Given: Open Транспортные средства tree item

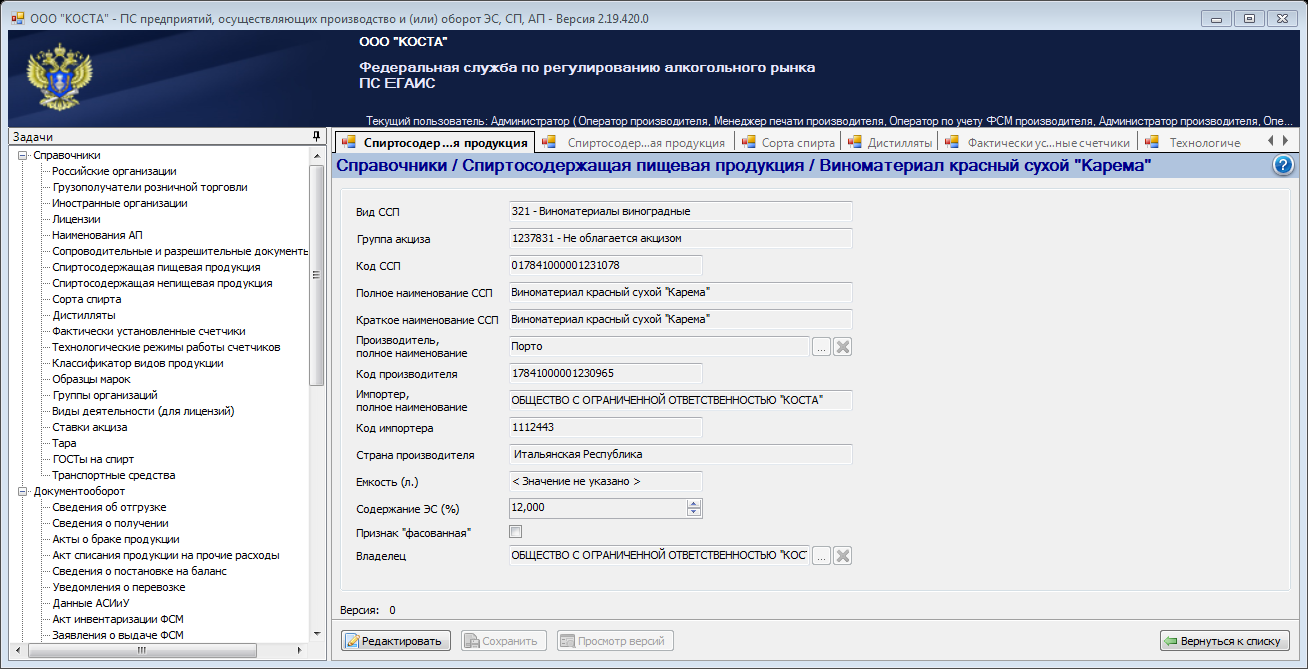Looking at the screenshot, I should pyautogui.click(x=114, y=475).
